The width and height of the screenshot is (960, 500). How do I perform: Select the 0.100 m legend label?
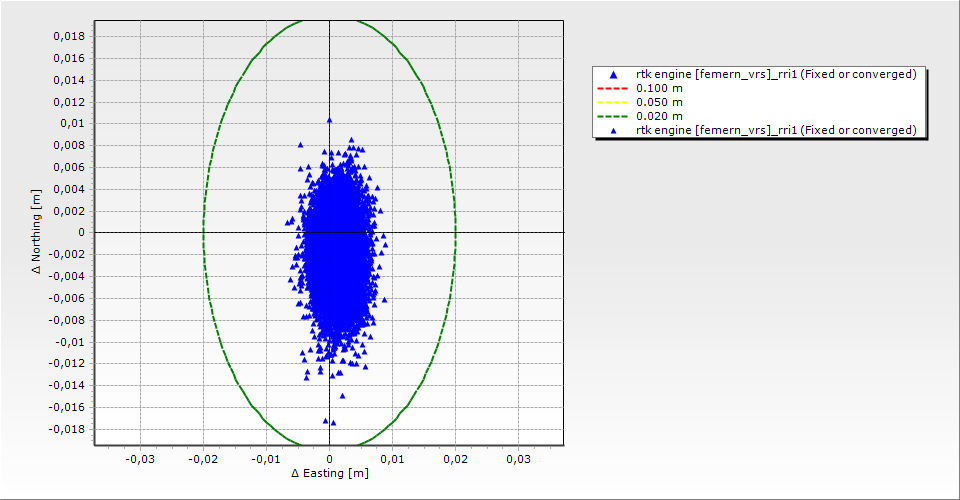pyautogui.click(x=660, y=89)
